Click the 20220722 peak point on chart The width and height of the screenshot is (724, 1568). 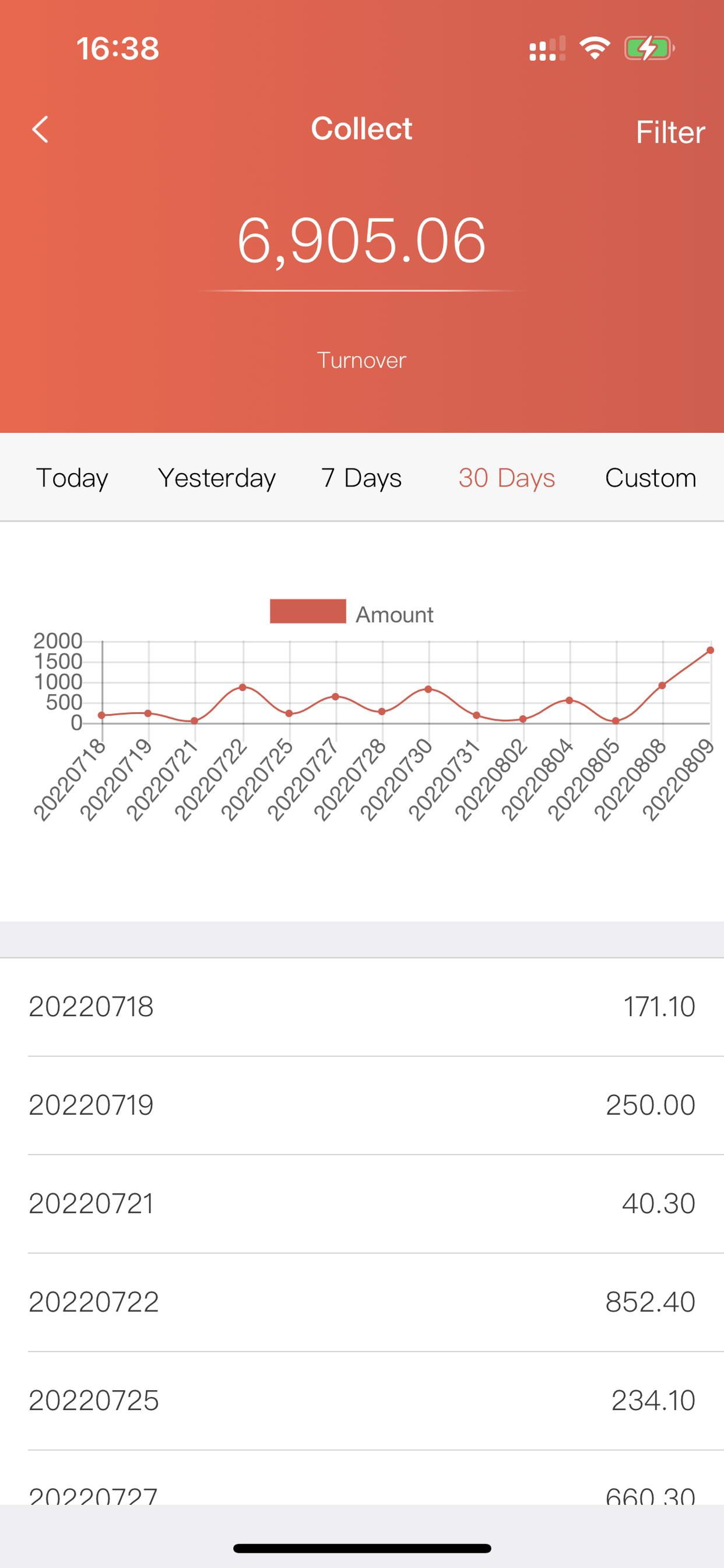click(x=242, y=687)
